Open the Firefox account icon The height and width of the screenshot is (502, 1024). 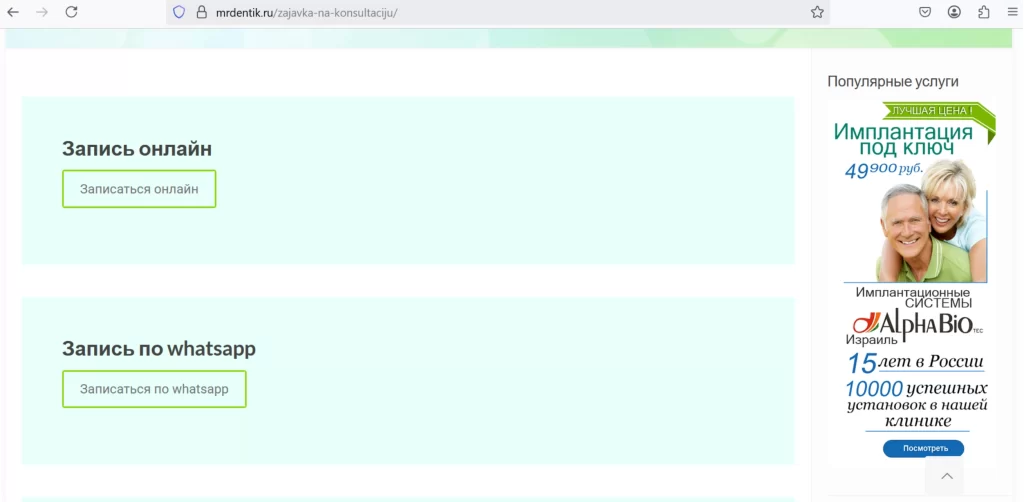tap(955, 12)
